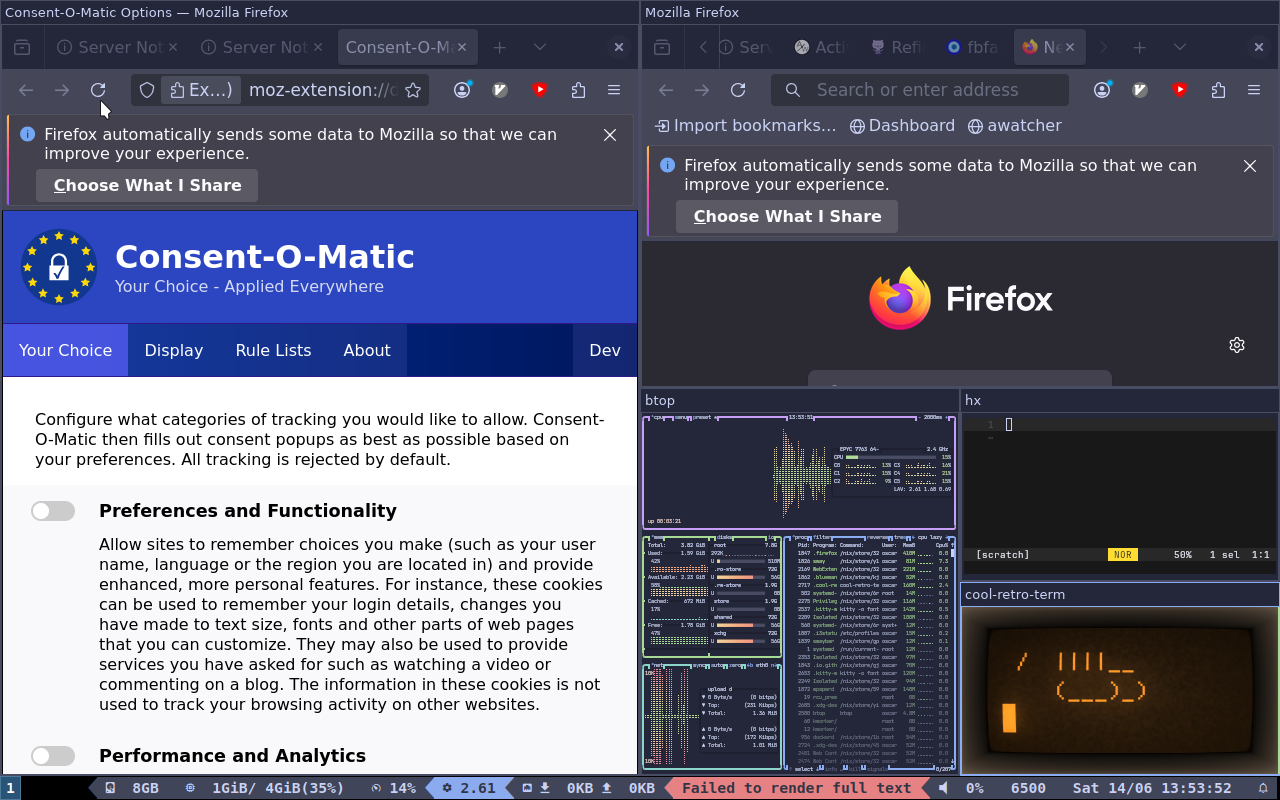The image size is (1280, 800).
Task: Toggle the Preferences and Functionality switch
Action: click(53, 511)
